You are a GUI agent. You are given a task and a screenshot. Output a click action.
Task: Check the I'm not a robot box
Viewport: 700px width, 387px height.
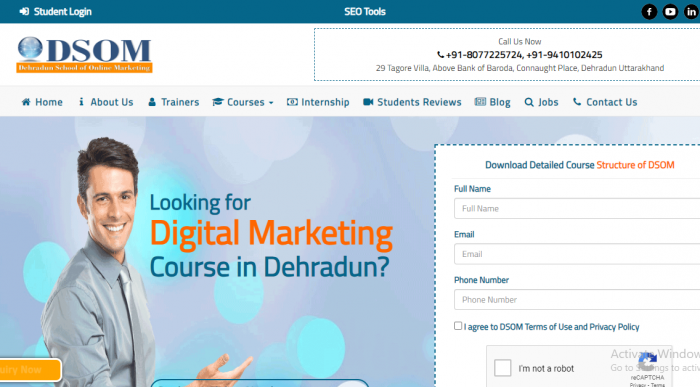pyautogui.click(x=503, y=368)
